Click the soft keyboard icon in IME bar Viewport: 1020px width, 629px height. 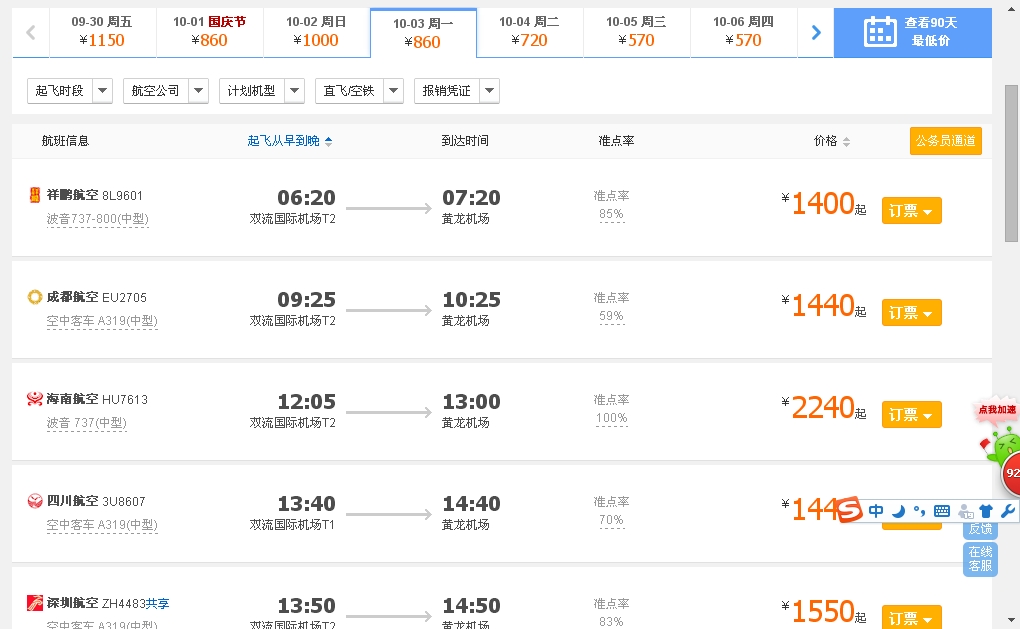click(x=941, y=511)
